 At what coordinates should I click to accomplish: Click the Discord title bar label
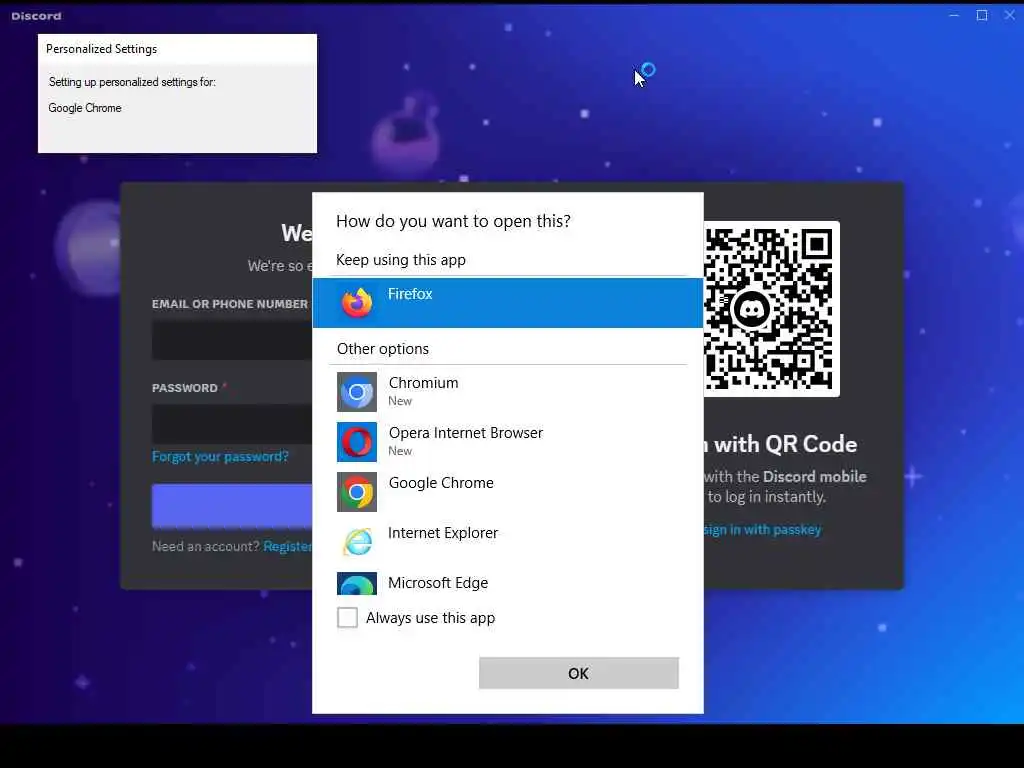(x=37, y=16)
